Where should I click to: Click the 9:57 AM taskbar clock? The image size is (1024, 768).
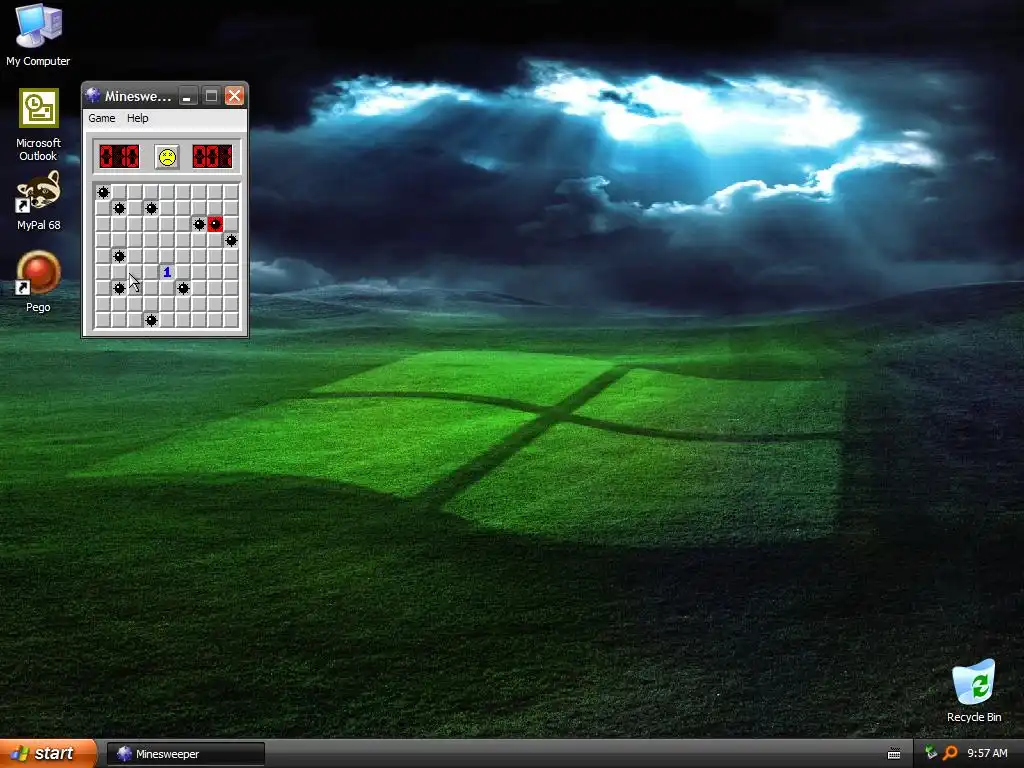tap(987, 754)
